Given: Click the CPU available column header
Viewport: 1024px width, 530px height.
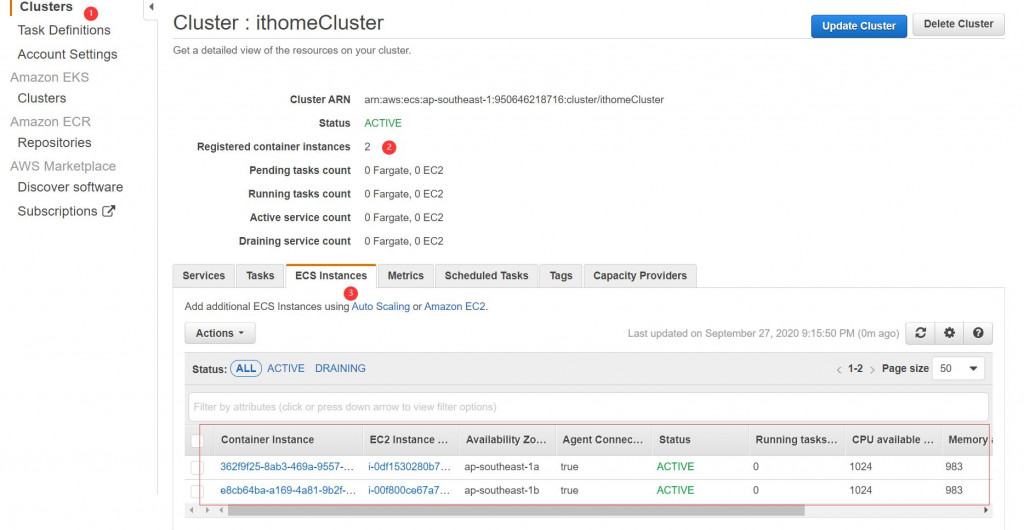Looking at the screenshot, I should click(x=893, y=440).
